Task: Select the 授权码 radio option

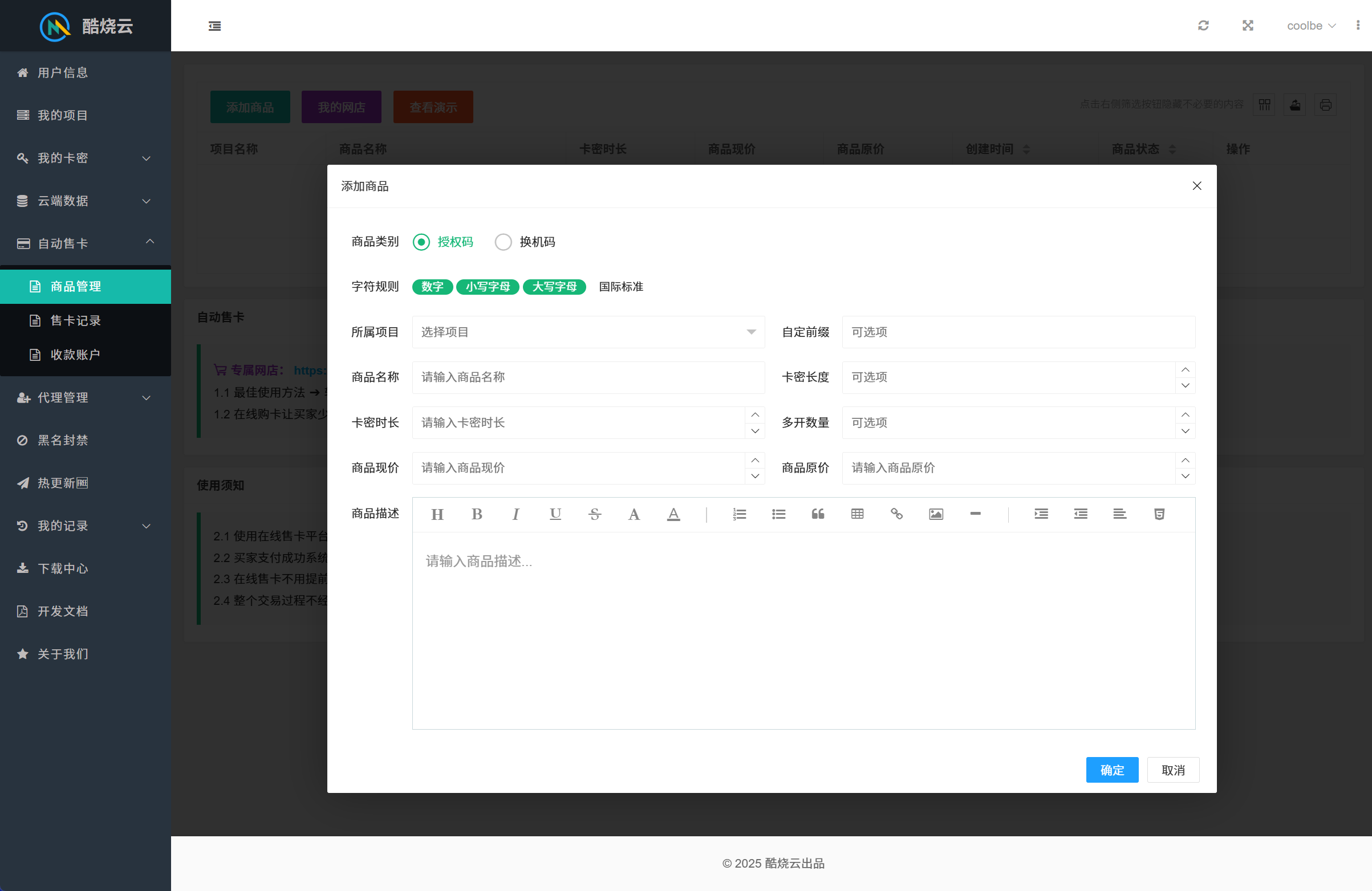Action: point(421,242)
